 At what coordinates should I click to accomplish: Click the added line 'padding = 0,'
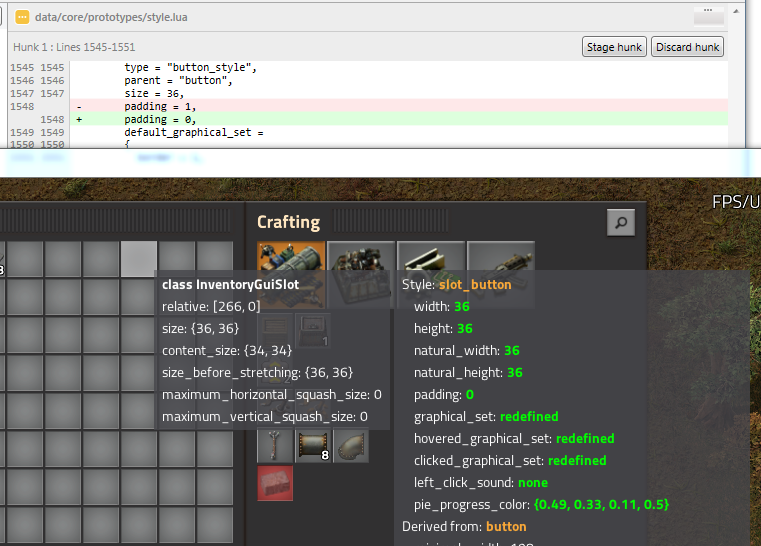[x=398, y=119]
